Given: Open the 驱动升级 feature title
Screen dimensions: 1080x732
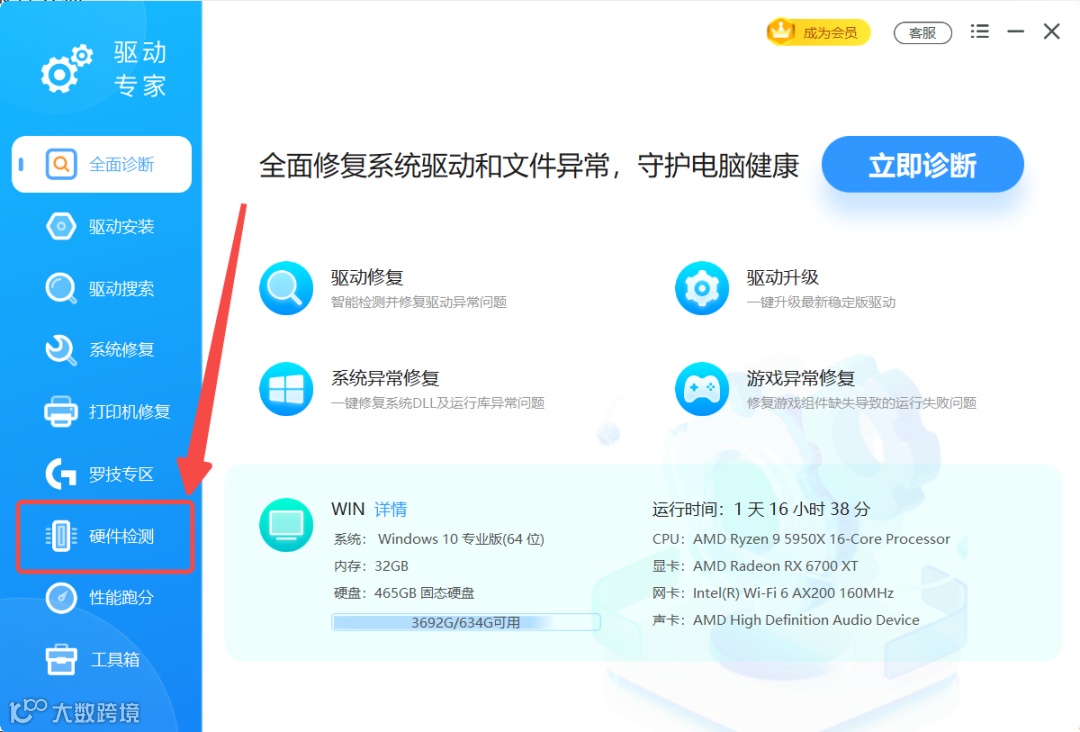Looking at the screenshot, I should [x=782, y=278].
